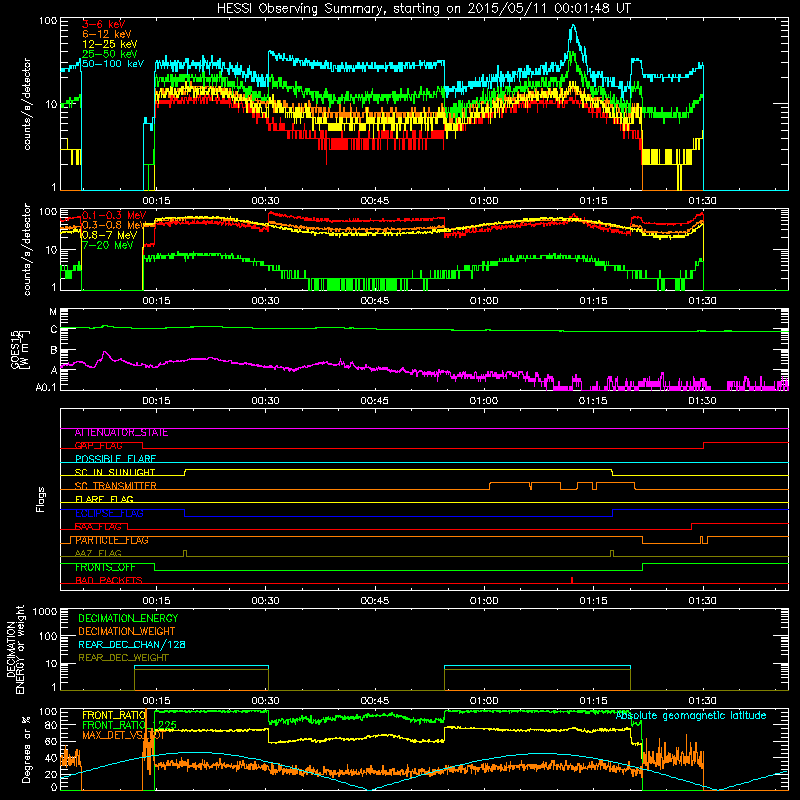Click the DECIMATION_WEIGHT legend label
Viewport: 800px width, 800px height.
(127, 631)
